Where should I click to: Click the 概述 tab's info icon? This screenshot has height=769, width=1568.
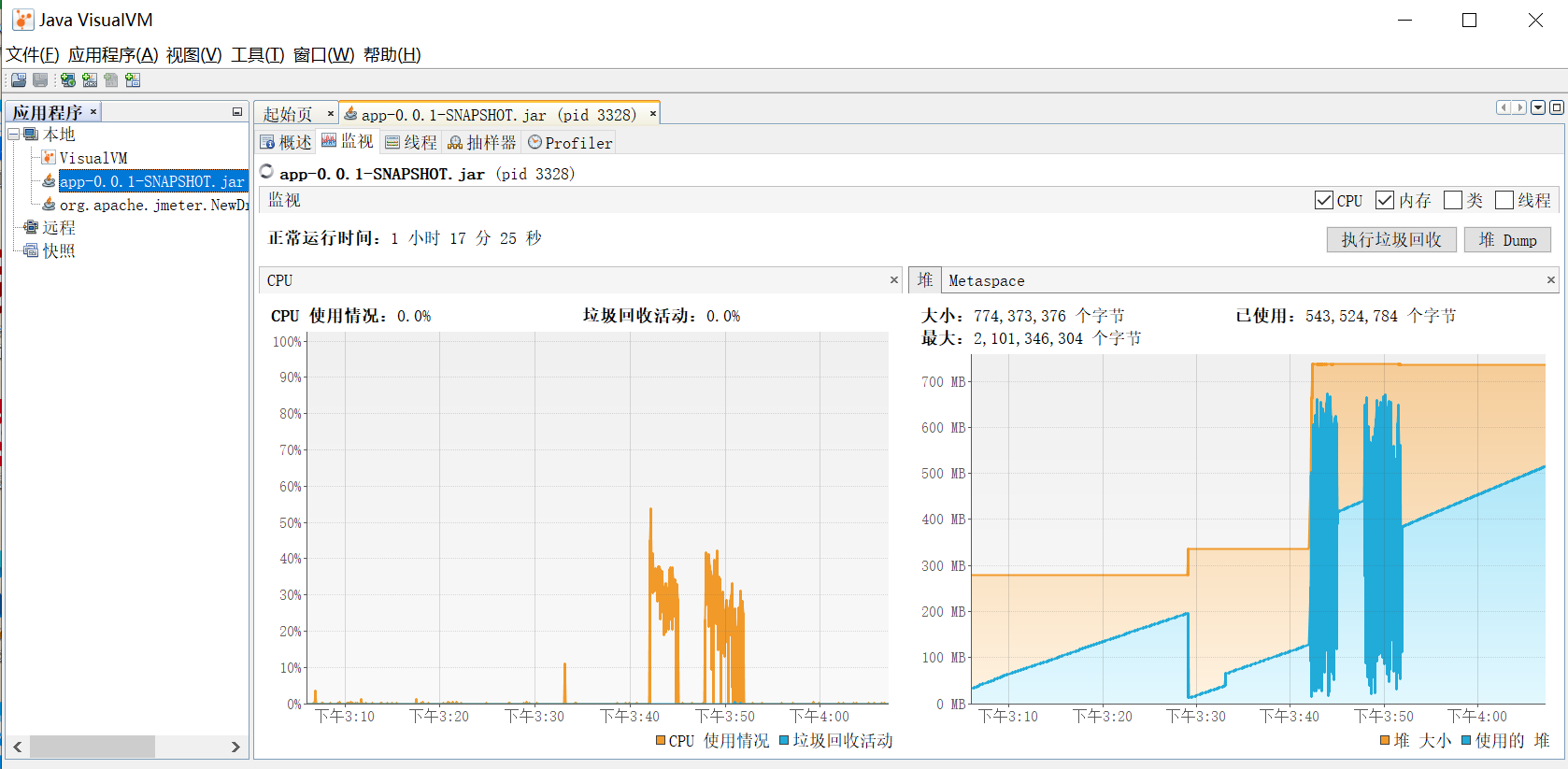[x=267, y=142]
